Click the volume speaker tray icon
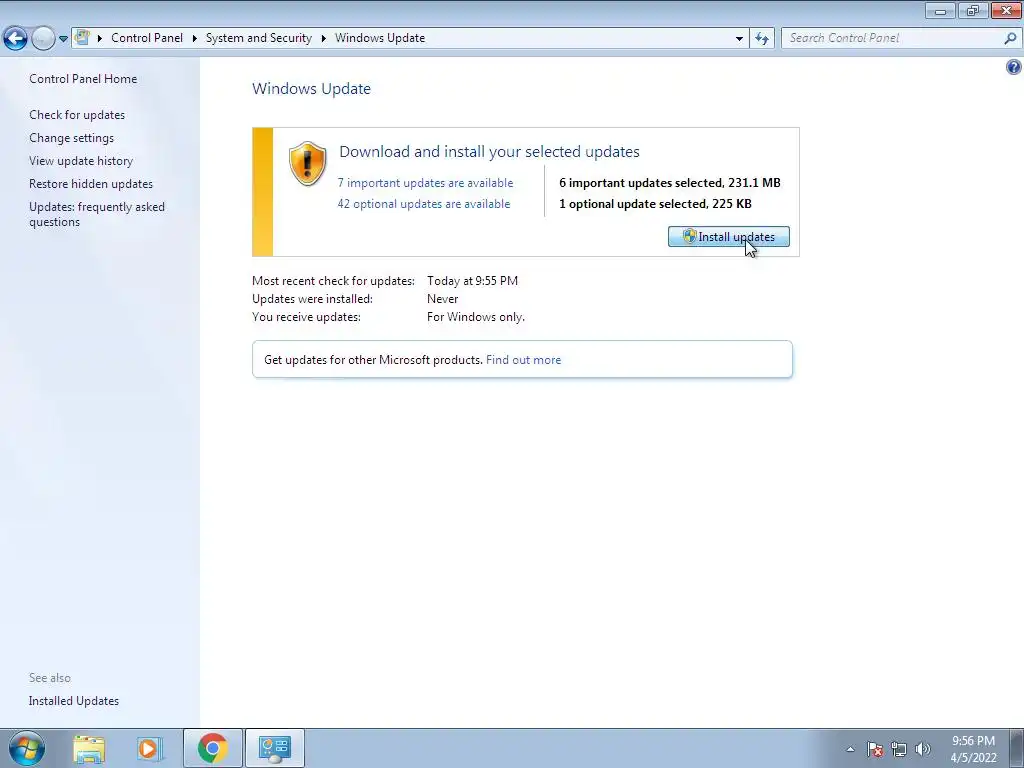1024x768 pixels. click(x=923, y=749)
